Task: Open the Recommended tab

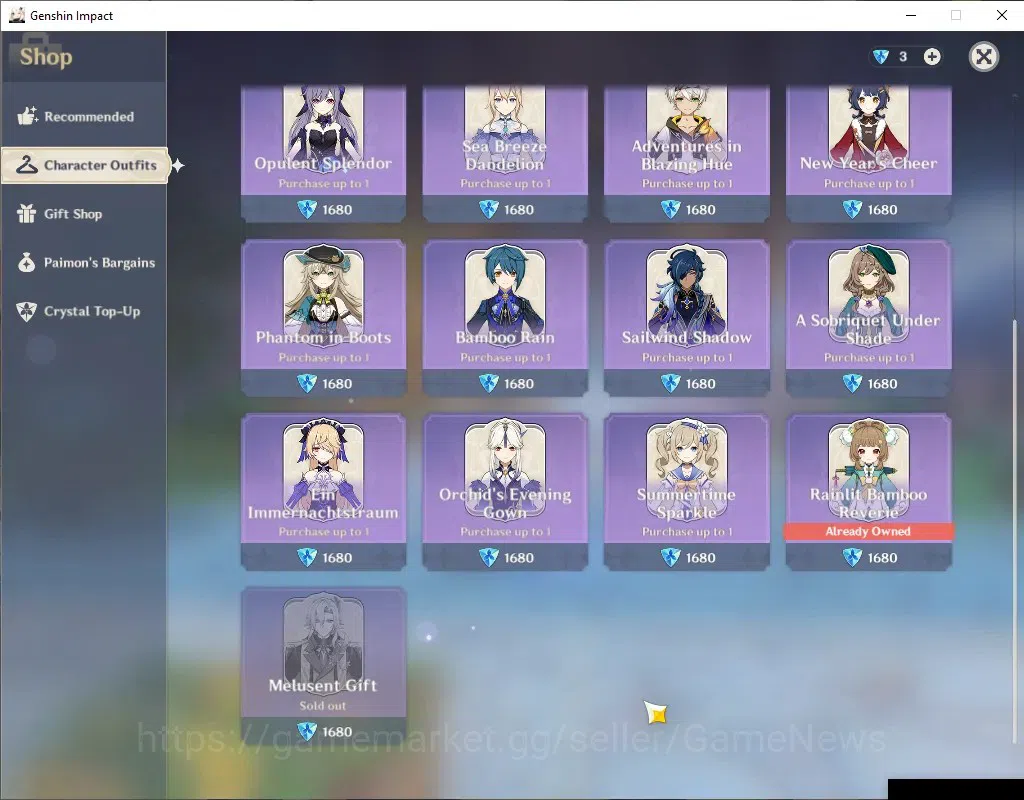Action: (84, 116)
